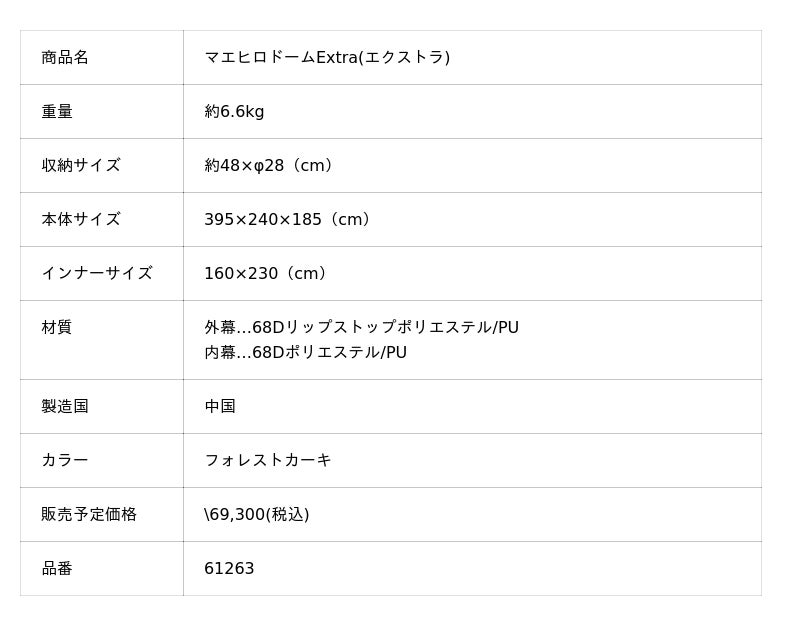Select the 内幕…68Dポリエステル/PU line
This screenshot has height=626, width=800.
tap(305, 353)
